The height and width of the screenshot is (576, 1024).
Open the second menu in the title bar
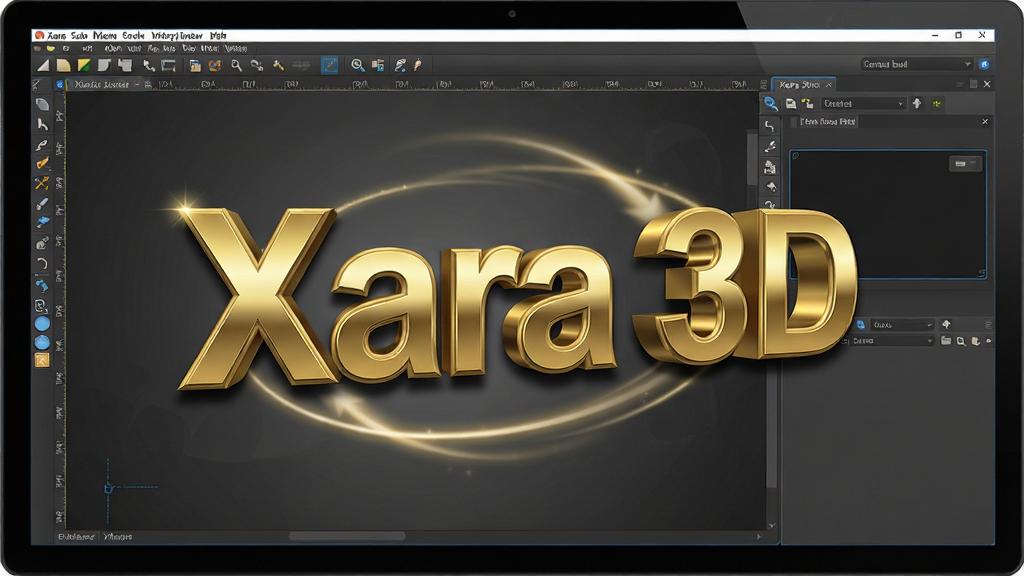[79, 35]
